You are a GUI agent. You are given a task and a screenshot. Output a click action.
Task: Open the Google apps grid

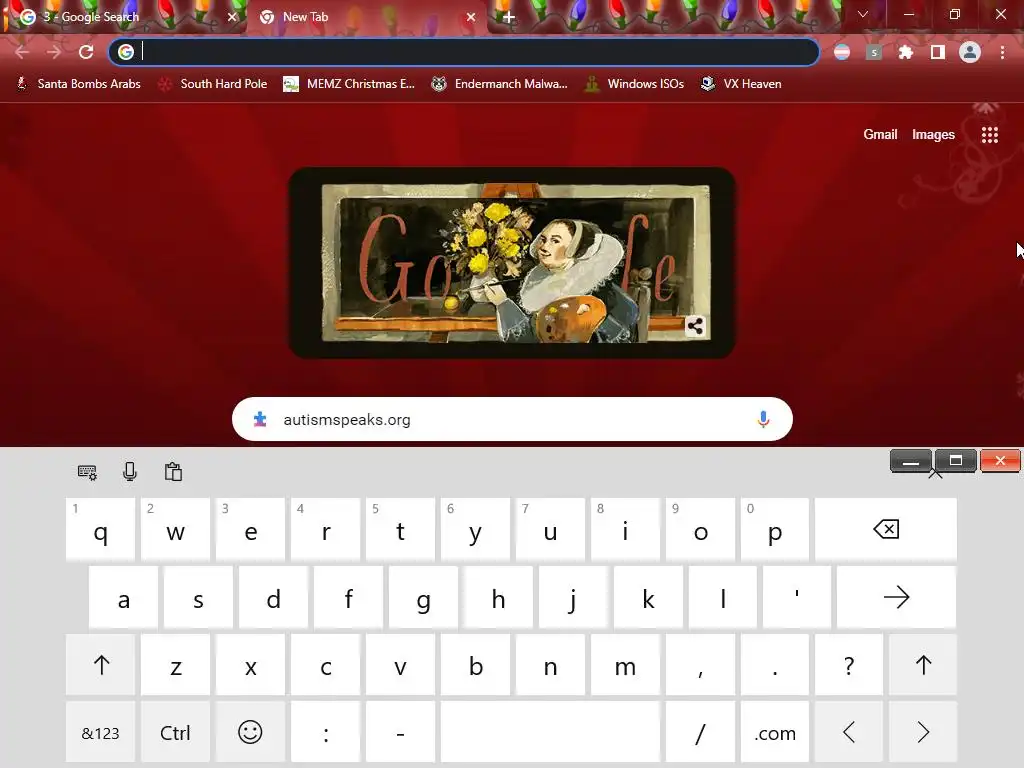[990, 135]
